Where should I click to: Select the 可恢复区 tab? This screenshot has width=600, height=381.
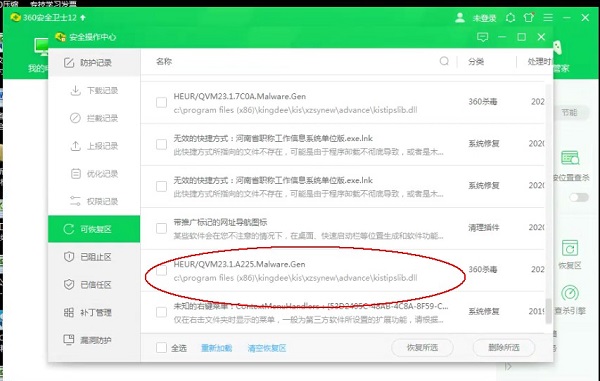click(x=94, y=229)
